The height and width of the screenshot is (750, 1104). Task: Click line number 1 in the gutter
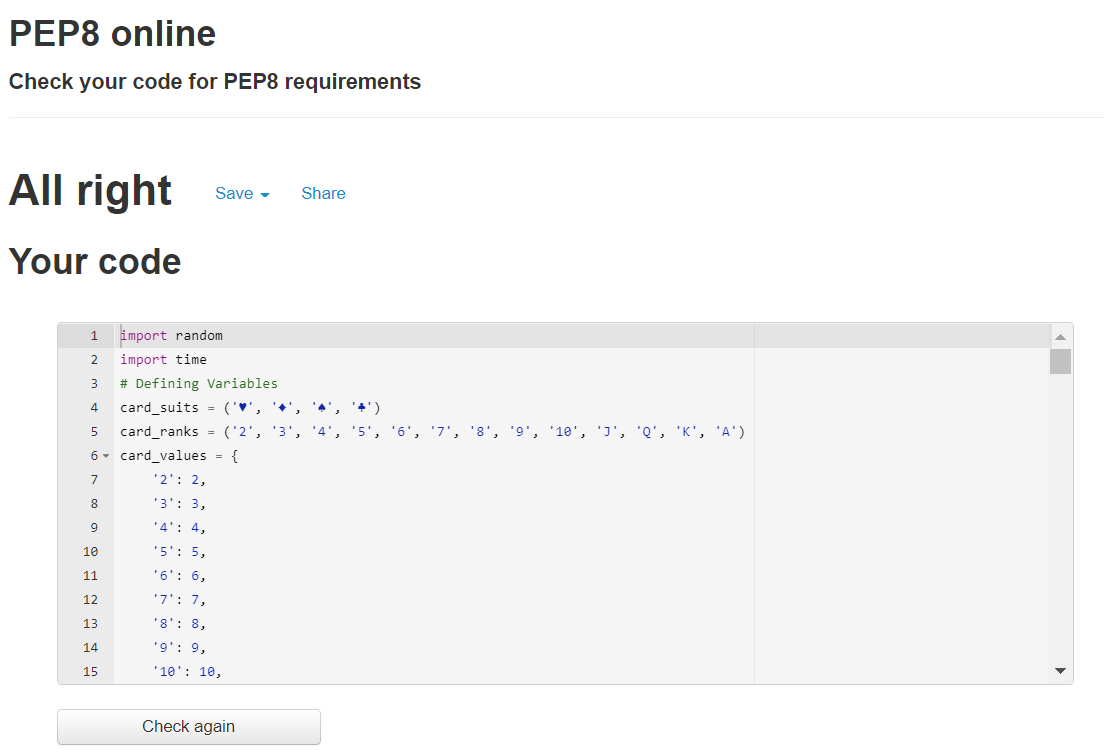point(94,335)
